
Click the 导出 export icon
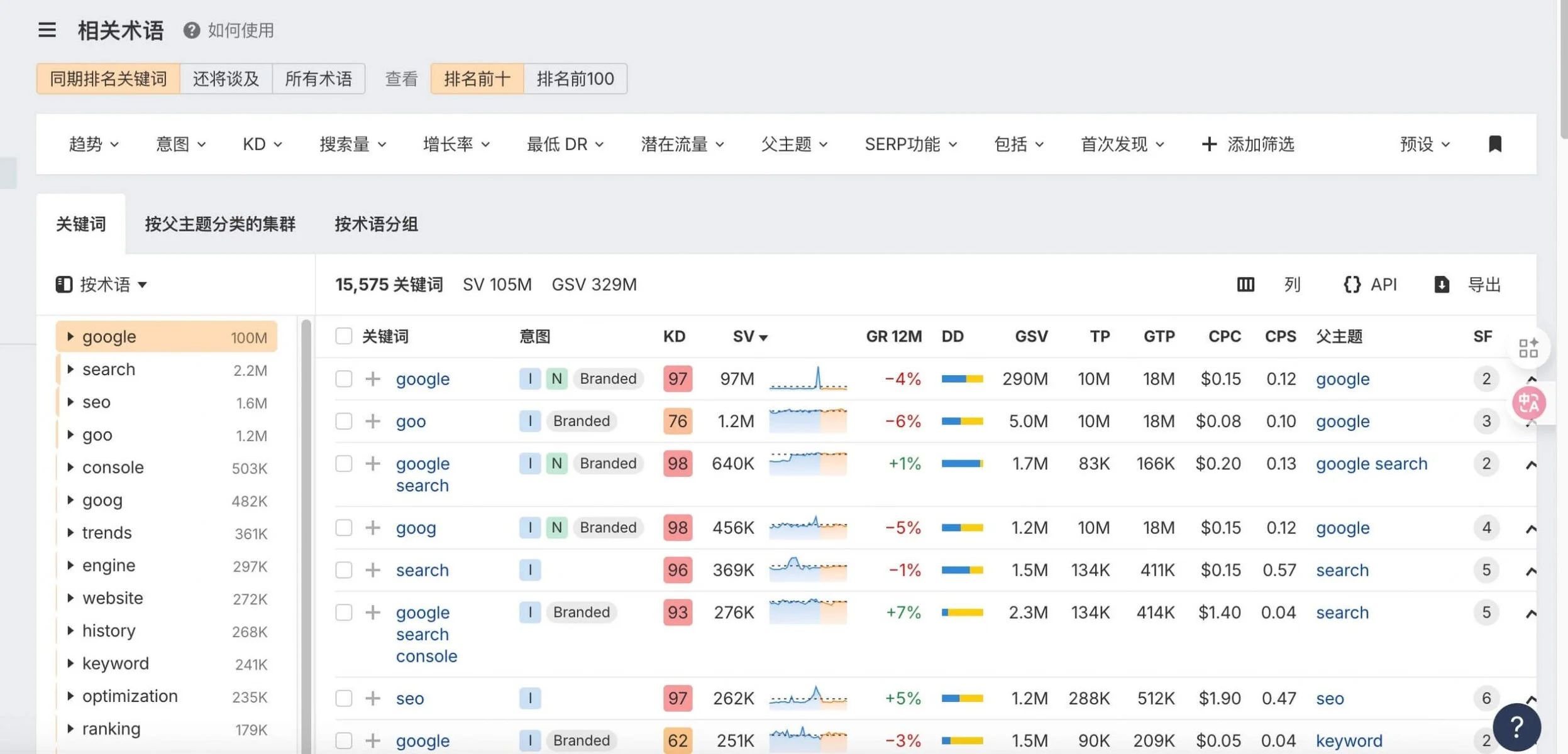[1442, 285]
